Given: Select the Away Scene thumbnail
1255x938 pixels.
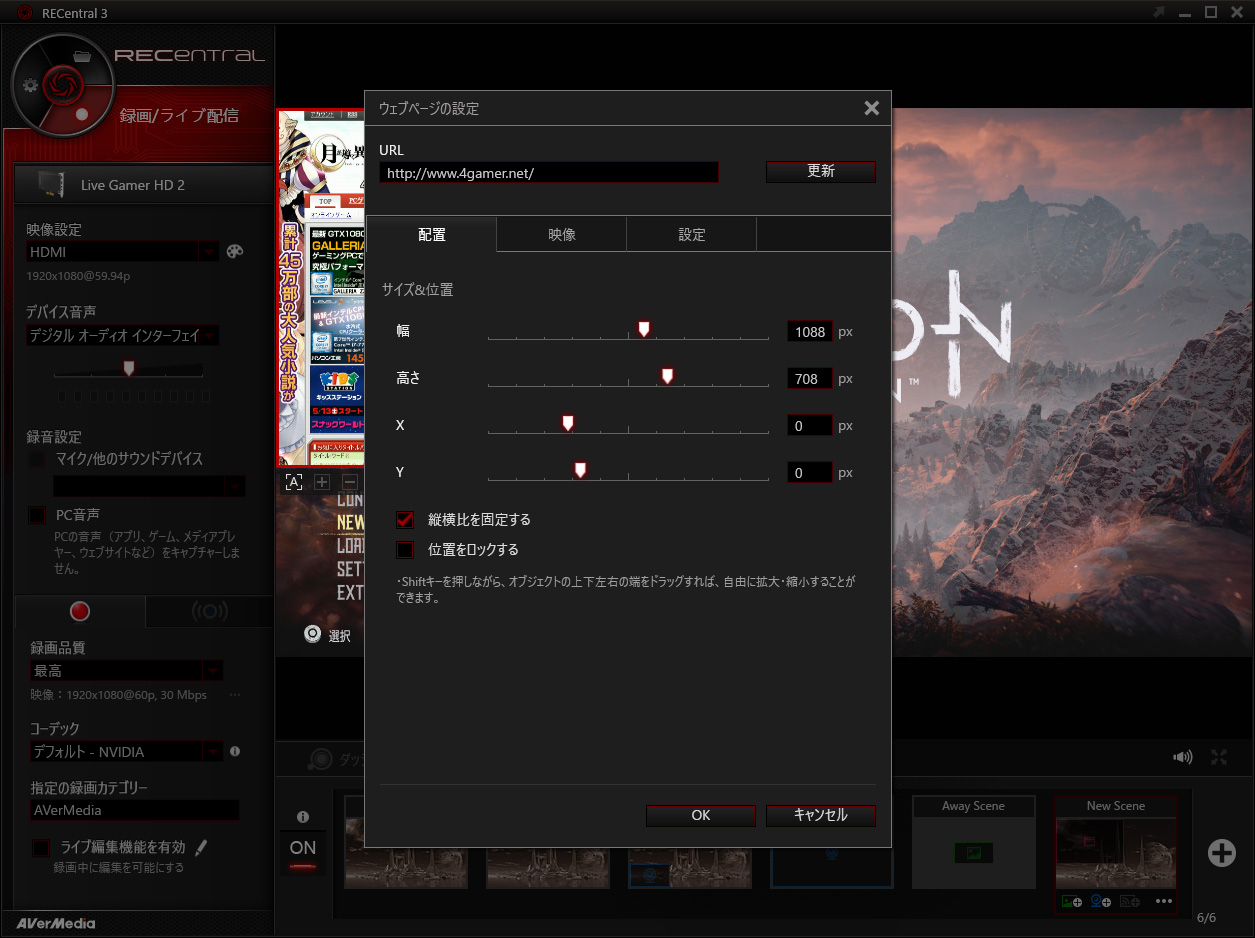Looking at the screenshot, I should pos(973,843).
